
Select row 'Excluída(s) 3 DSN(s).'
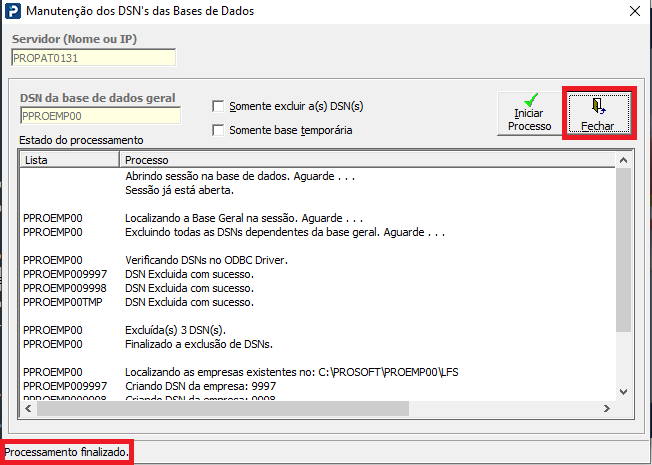click(318, 330)
